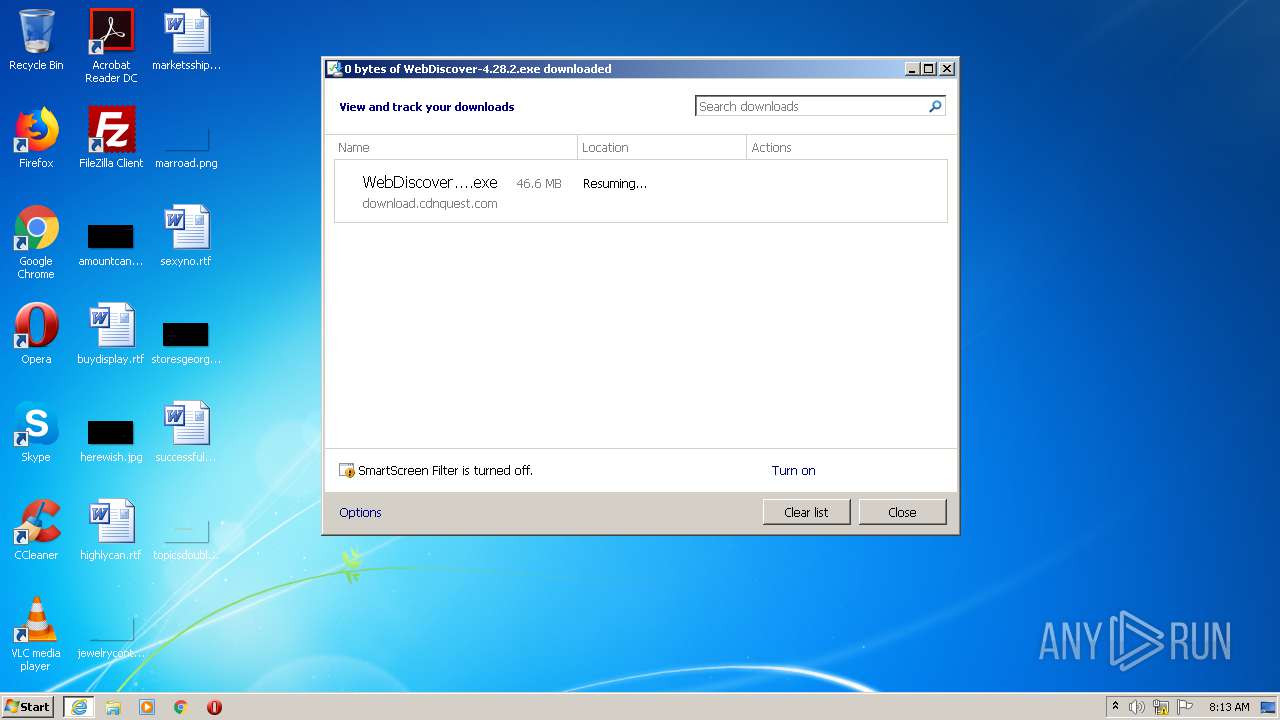Click the 46.6 MB file size text
The height and width of the screenshot is (720, 1280).
pyautogui.click(x=539, y=184)
